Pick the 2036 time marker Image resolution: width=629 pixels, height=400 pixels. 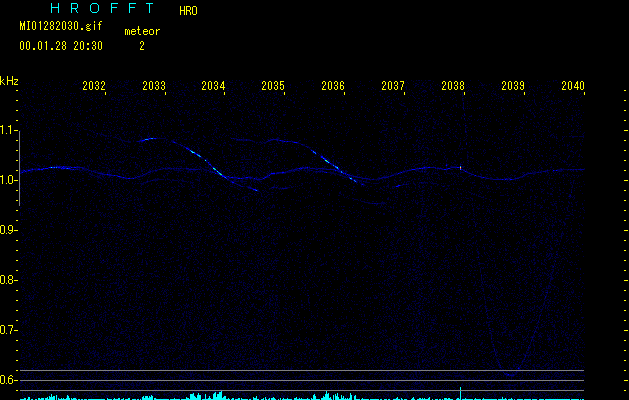[333, 87]
